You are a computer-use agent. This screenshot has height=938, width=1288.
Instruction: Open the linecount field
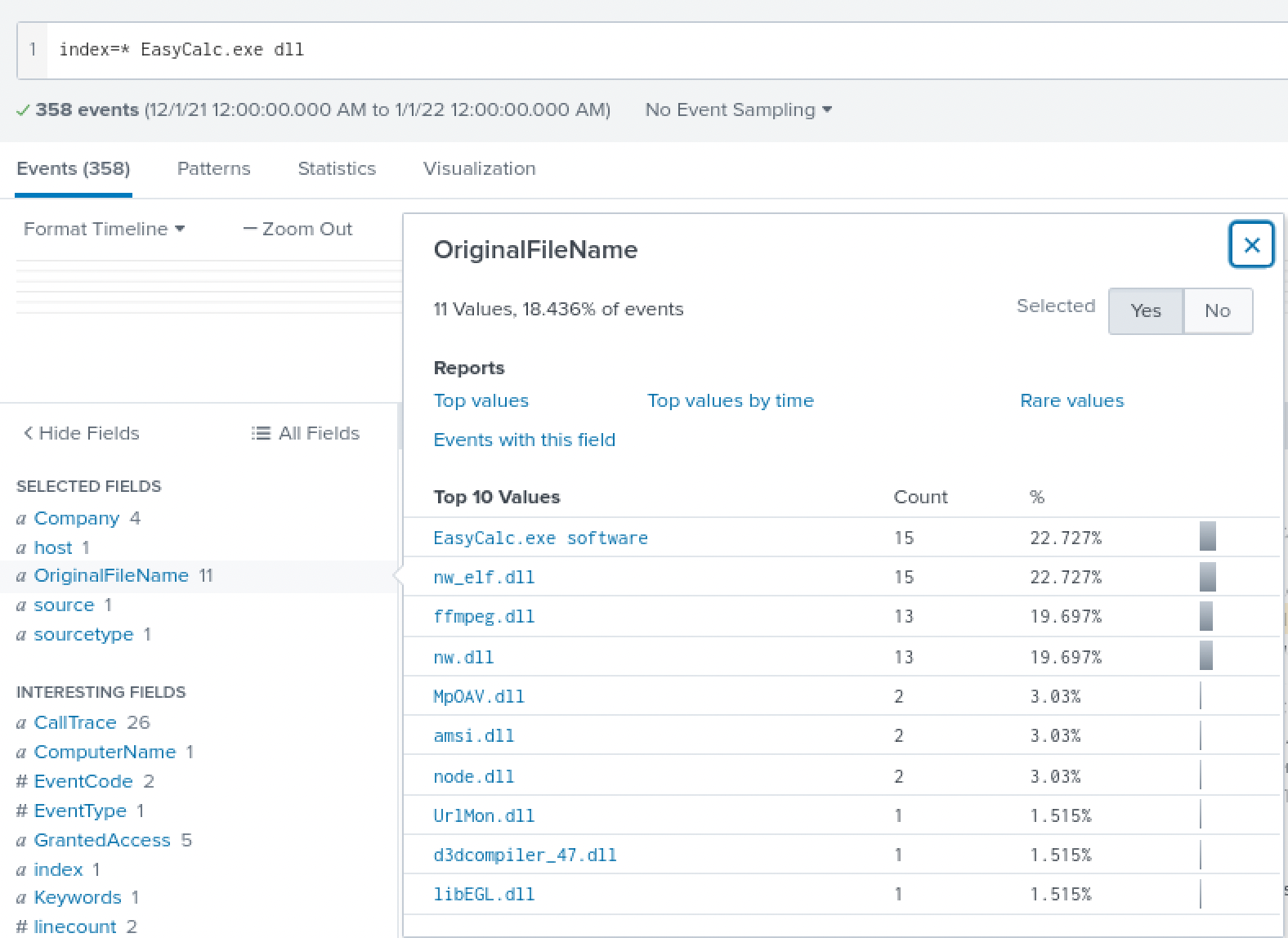75,927
